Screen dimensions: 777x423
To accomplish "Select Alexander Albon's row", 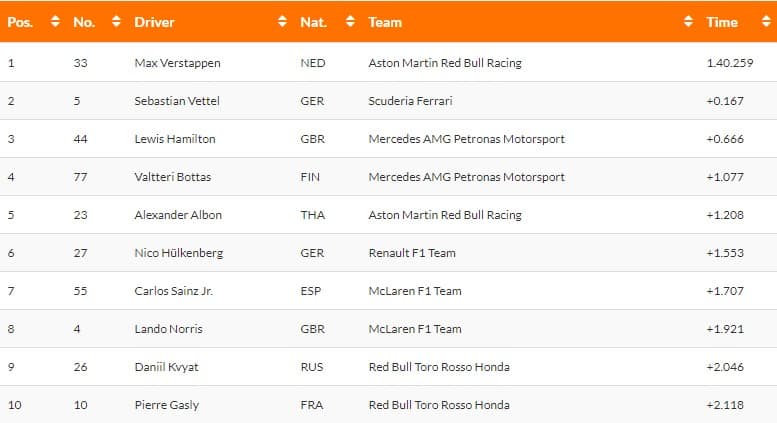I will point(388,214).
